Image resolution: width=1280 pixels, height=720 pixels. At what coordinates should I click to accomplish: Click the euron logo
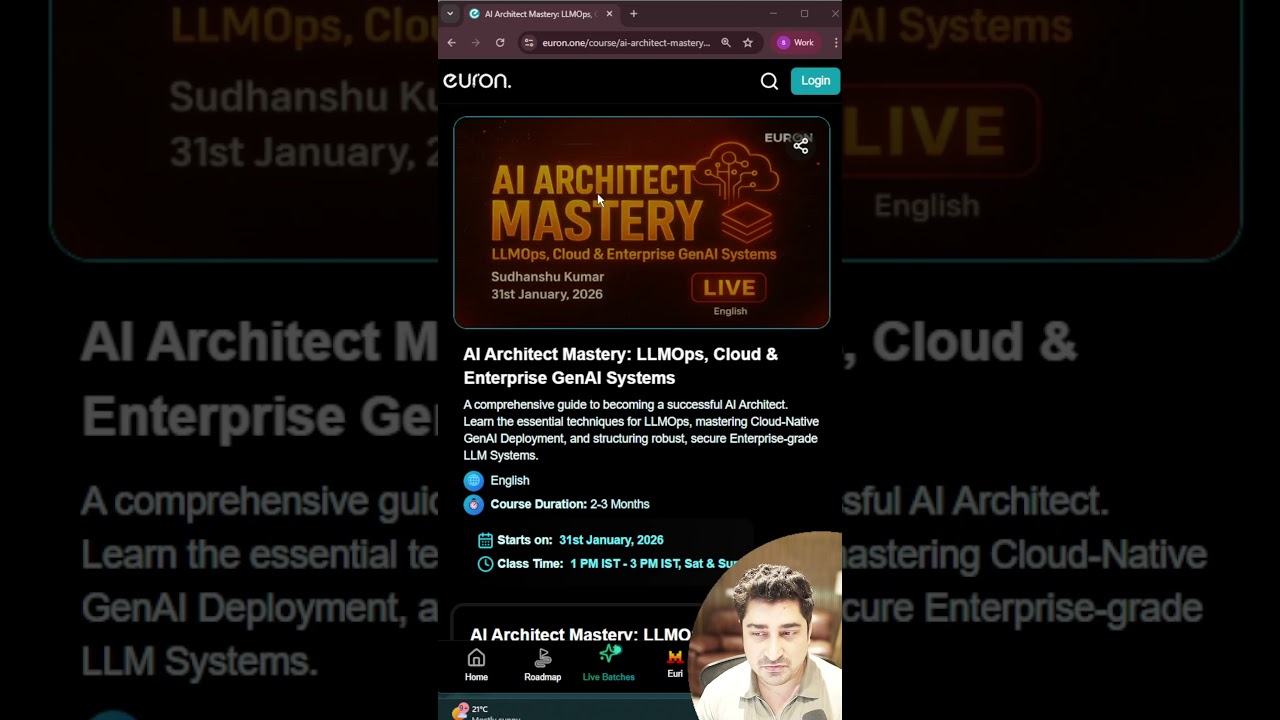pyautogui.click(x=477, y=81)
